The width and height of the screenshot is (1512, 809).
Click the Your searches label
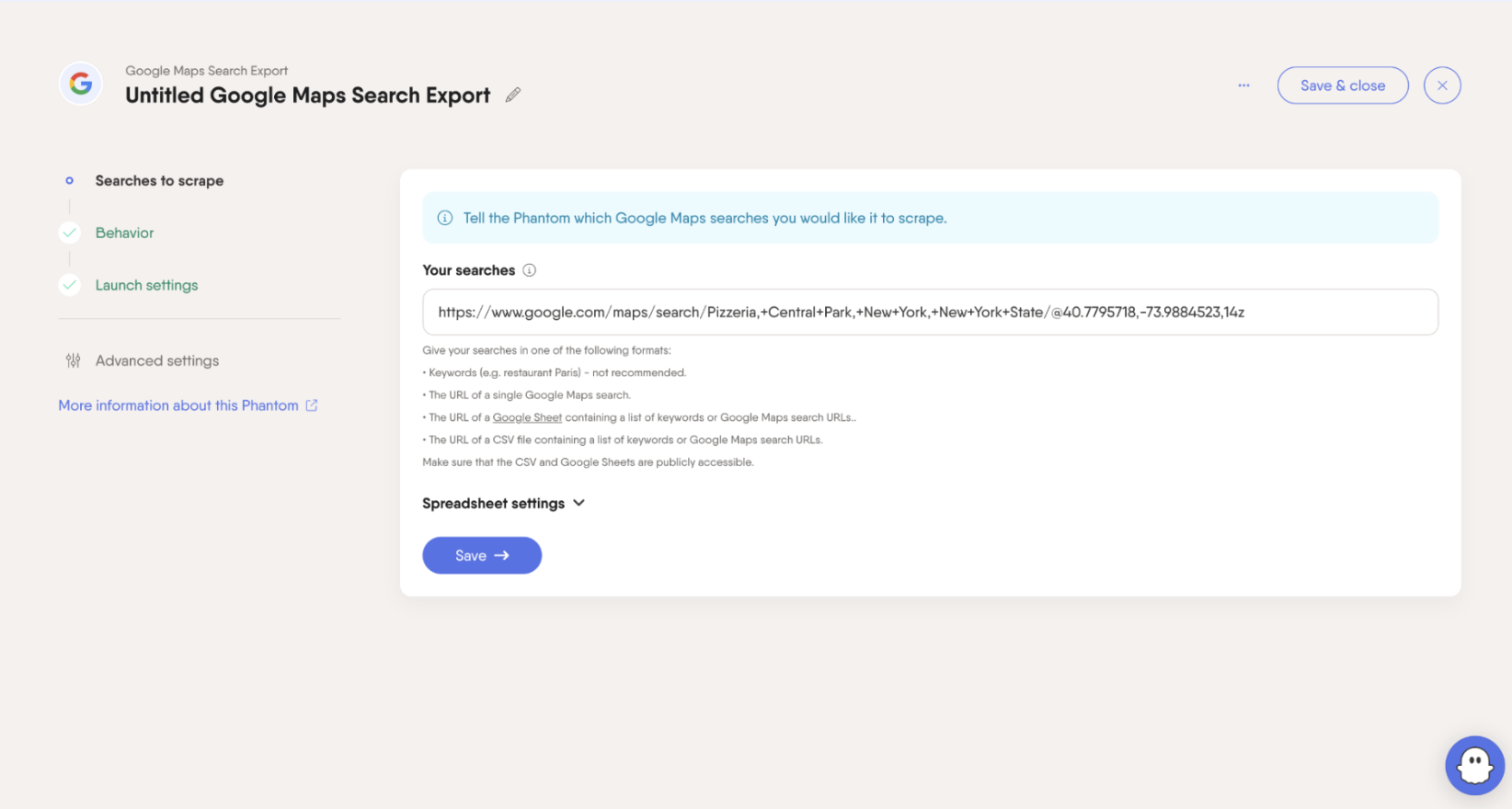(x=468, y=270)
